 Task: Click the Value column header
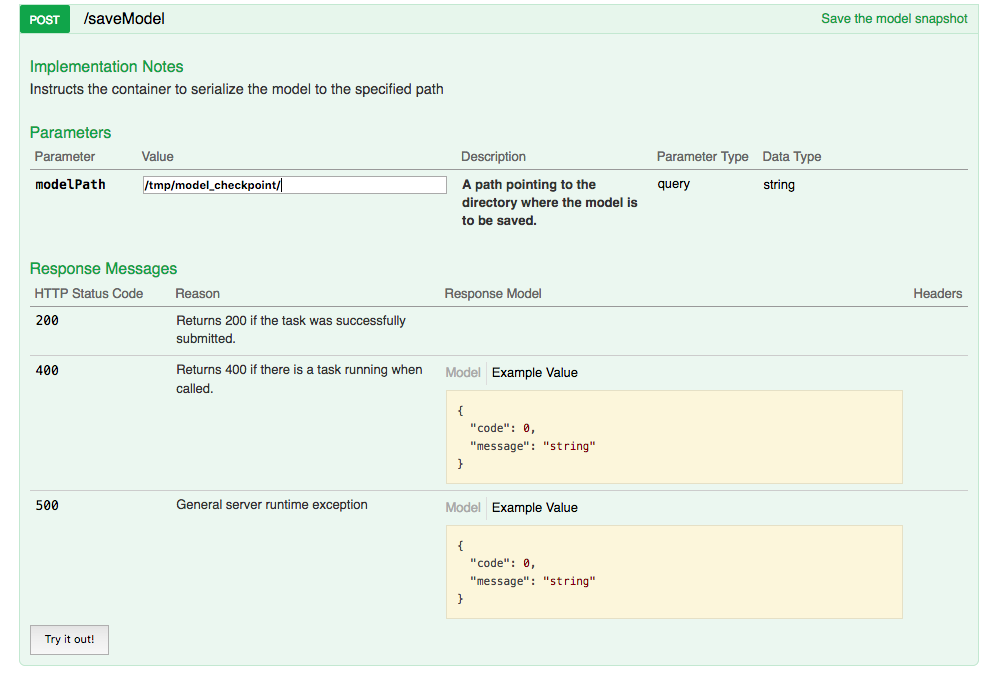click(x=157, y=156)
